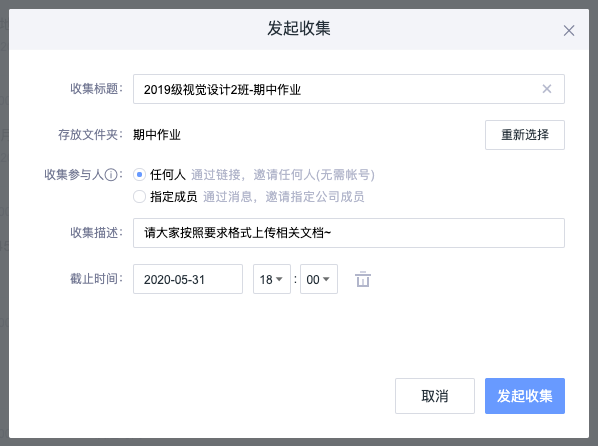Focus the 收集标题 input field
Screen dimensions: 598x446
pos(349,89)
